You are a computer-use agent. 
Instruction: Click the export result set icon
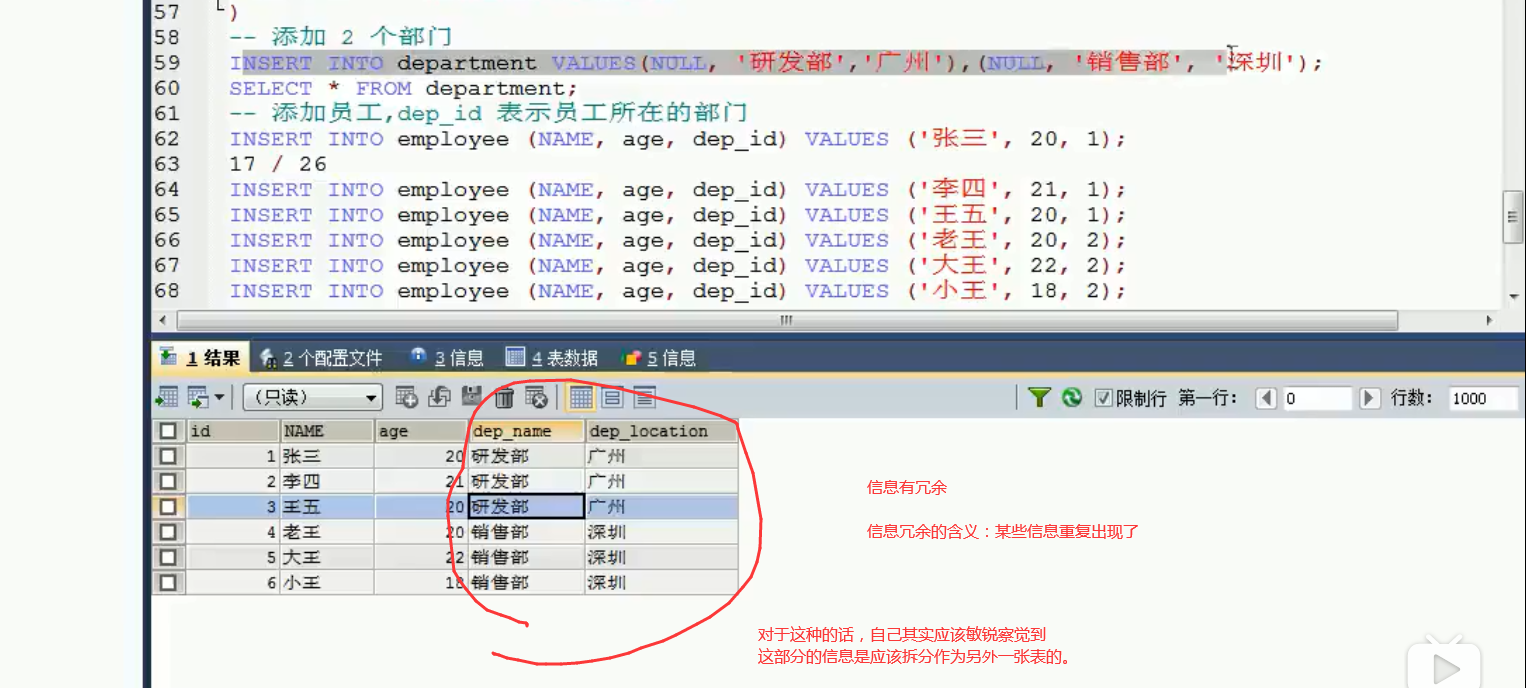pyautogui.click(x=166, y=398)
